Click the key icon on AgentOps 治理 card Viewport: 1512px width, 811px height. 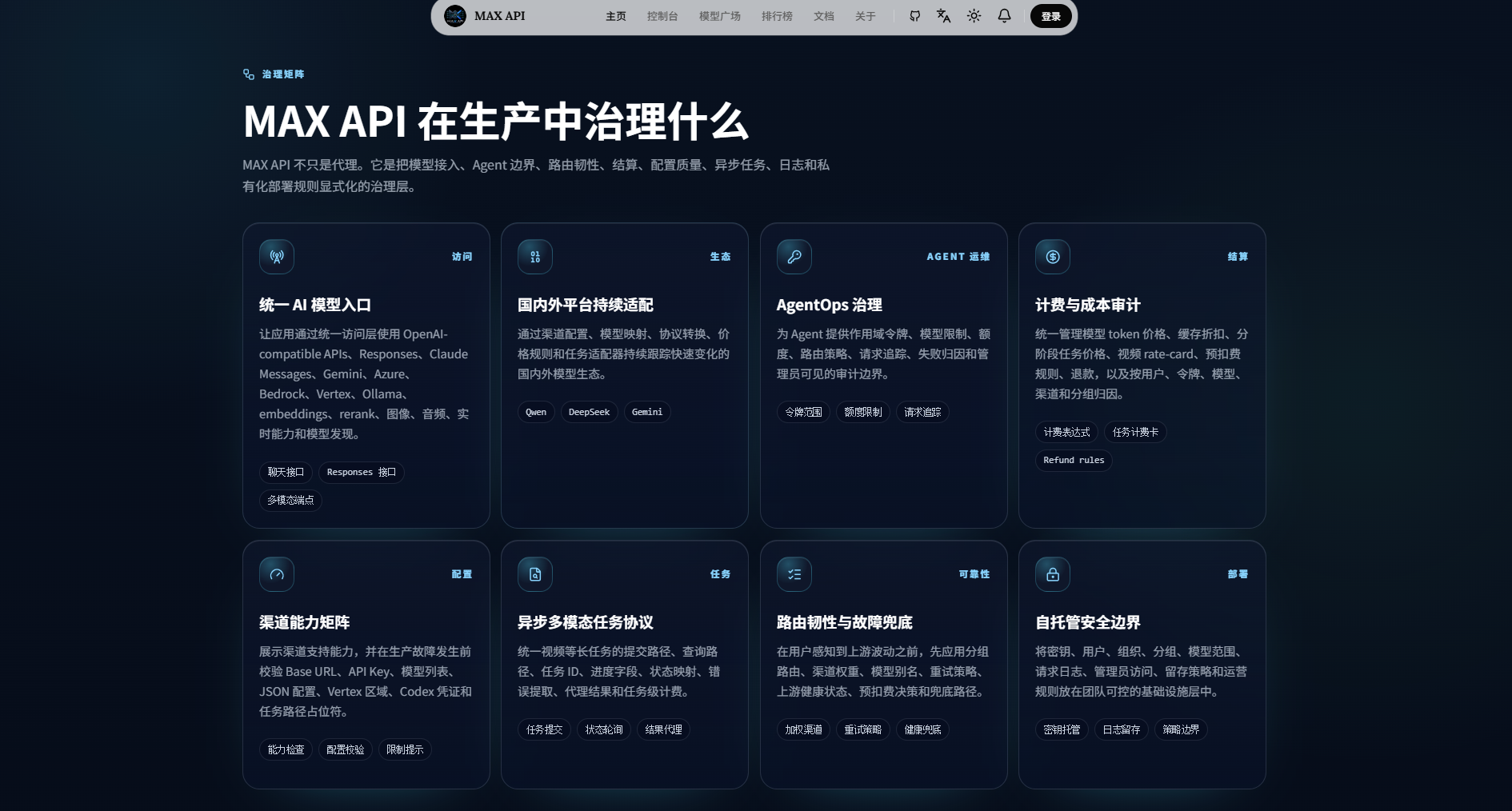tap(794, 257)
